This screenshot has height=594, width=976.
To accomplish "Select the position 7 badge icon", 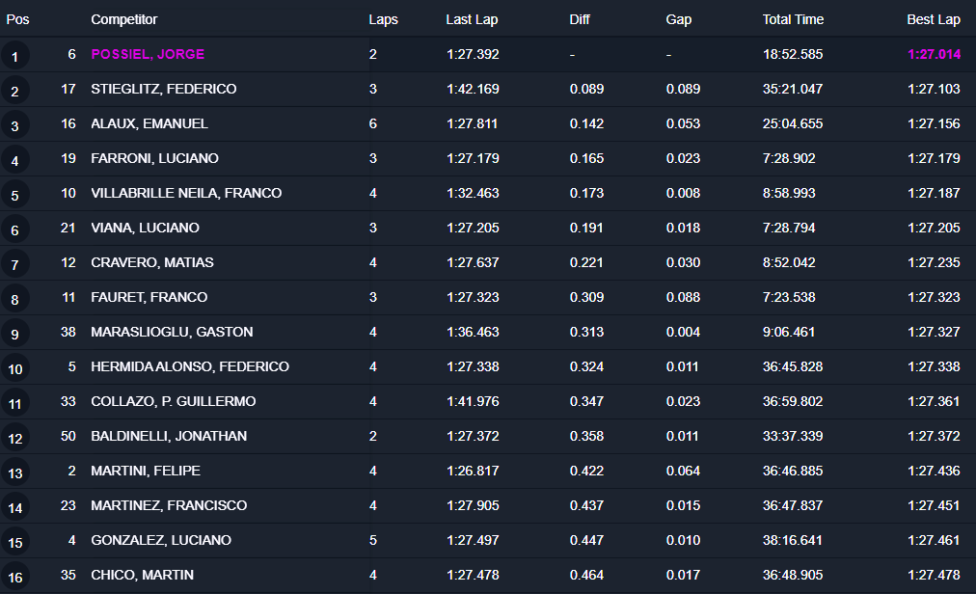I will [15, 265].
